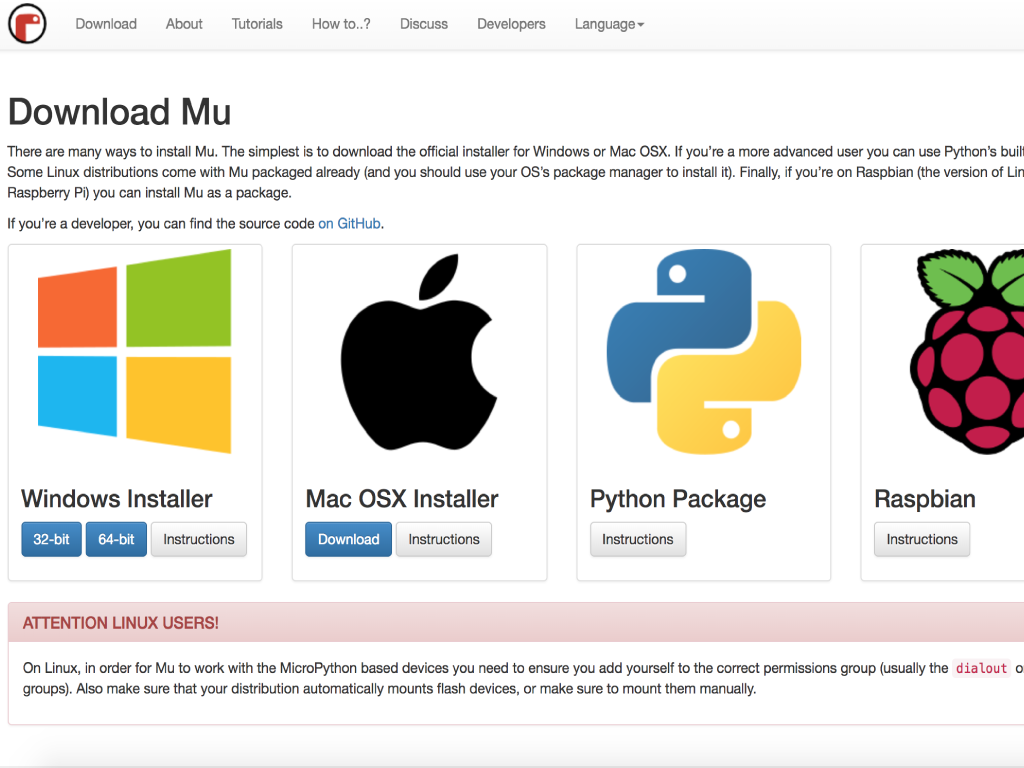The height and width of the screenshot is (768, 1024).
Task: Open Raspbian Instructions
Action: tap(922, 539)
